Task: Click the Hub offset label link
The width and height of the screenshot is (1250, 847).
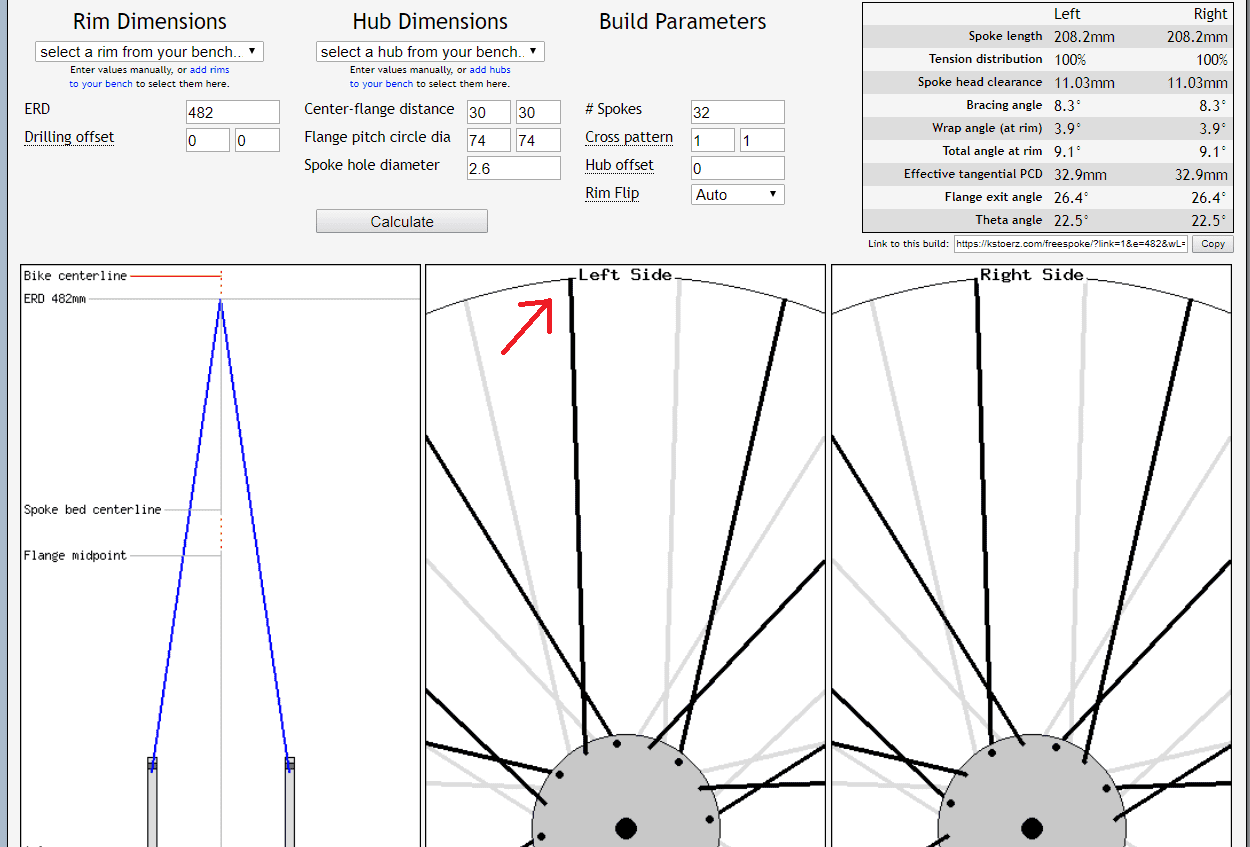Action: coord(619,166)
